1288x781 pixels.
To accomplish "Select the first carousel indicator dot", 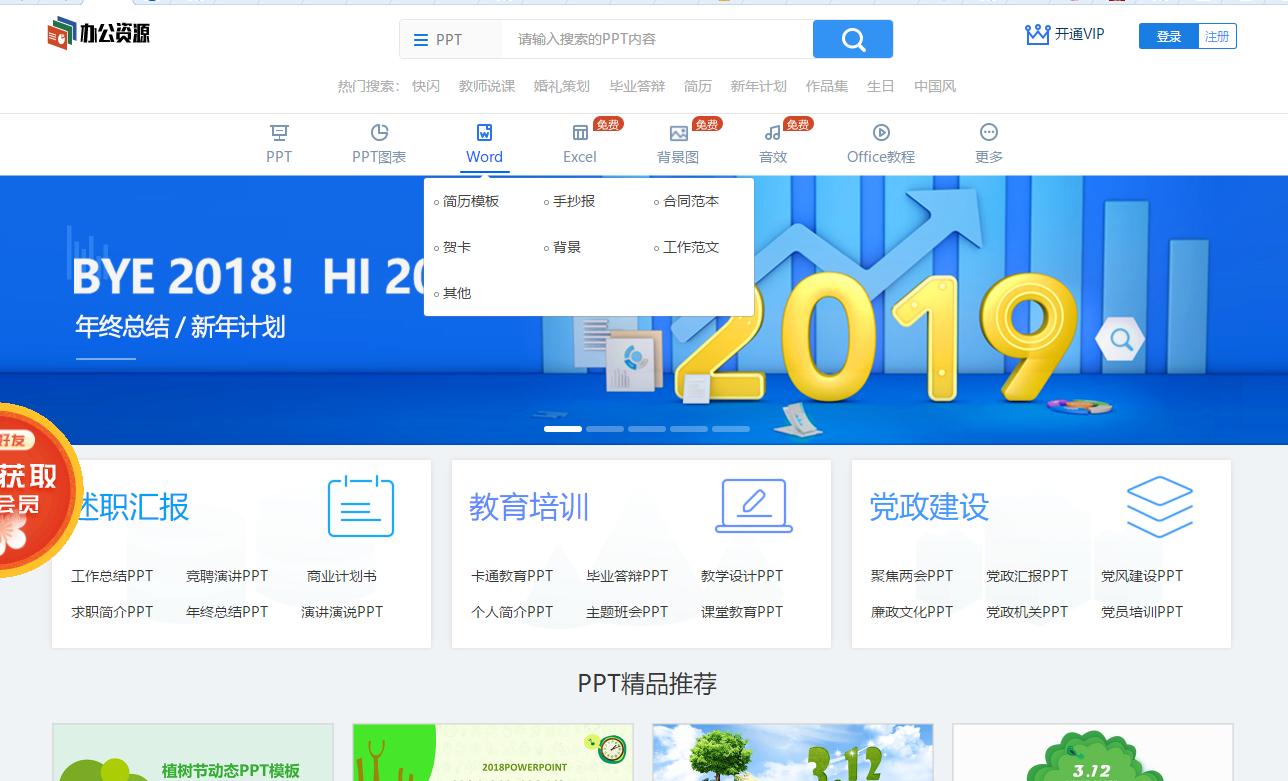I will [562, 428].
